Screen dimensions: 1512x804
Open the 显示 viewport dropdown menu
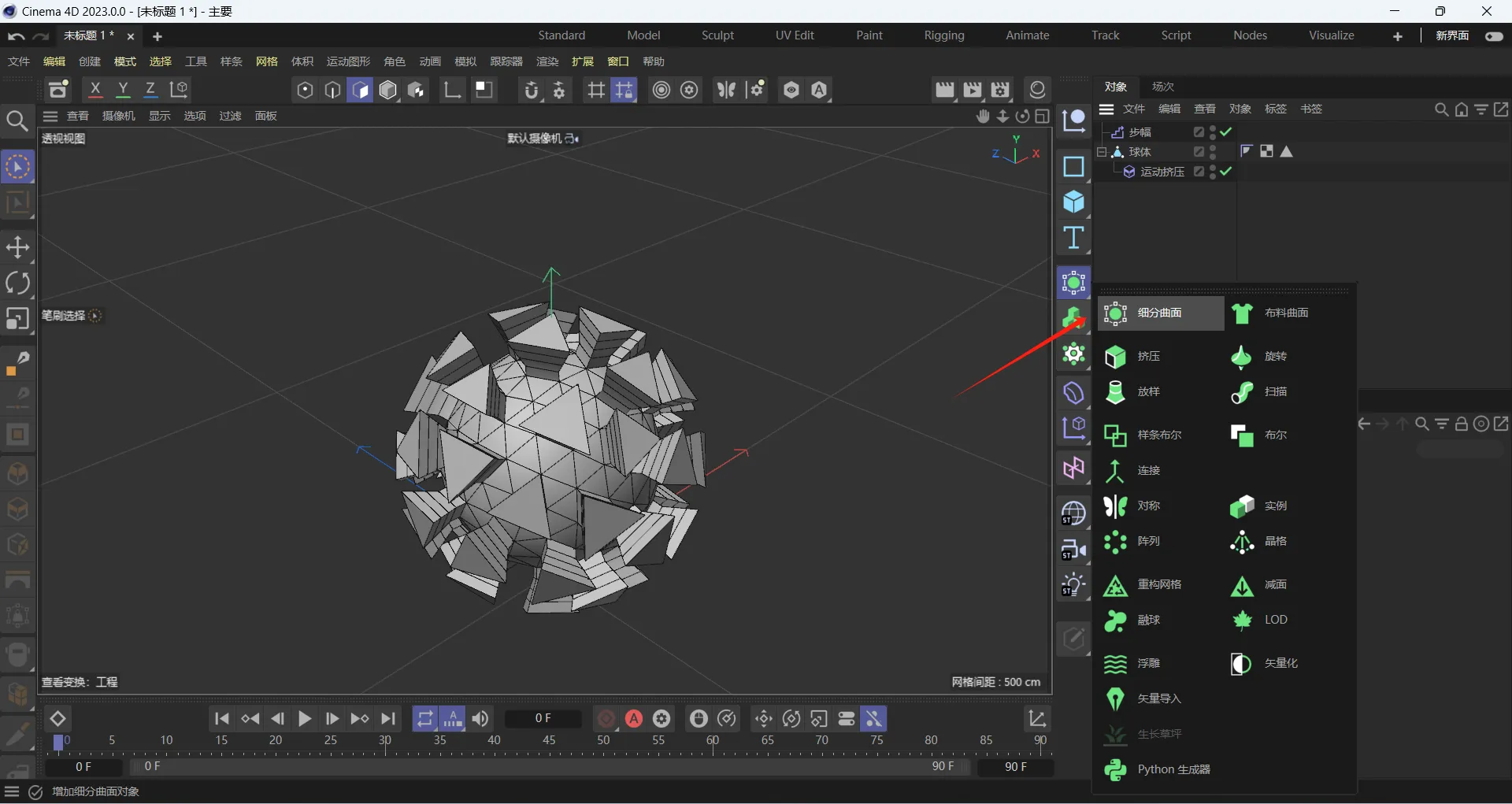click(160, 116)
